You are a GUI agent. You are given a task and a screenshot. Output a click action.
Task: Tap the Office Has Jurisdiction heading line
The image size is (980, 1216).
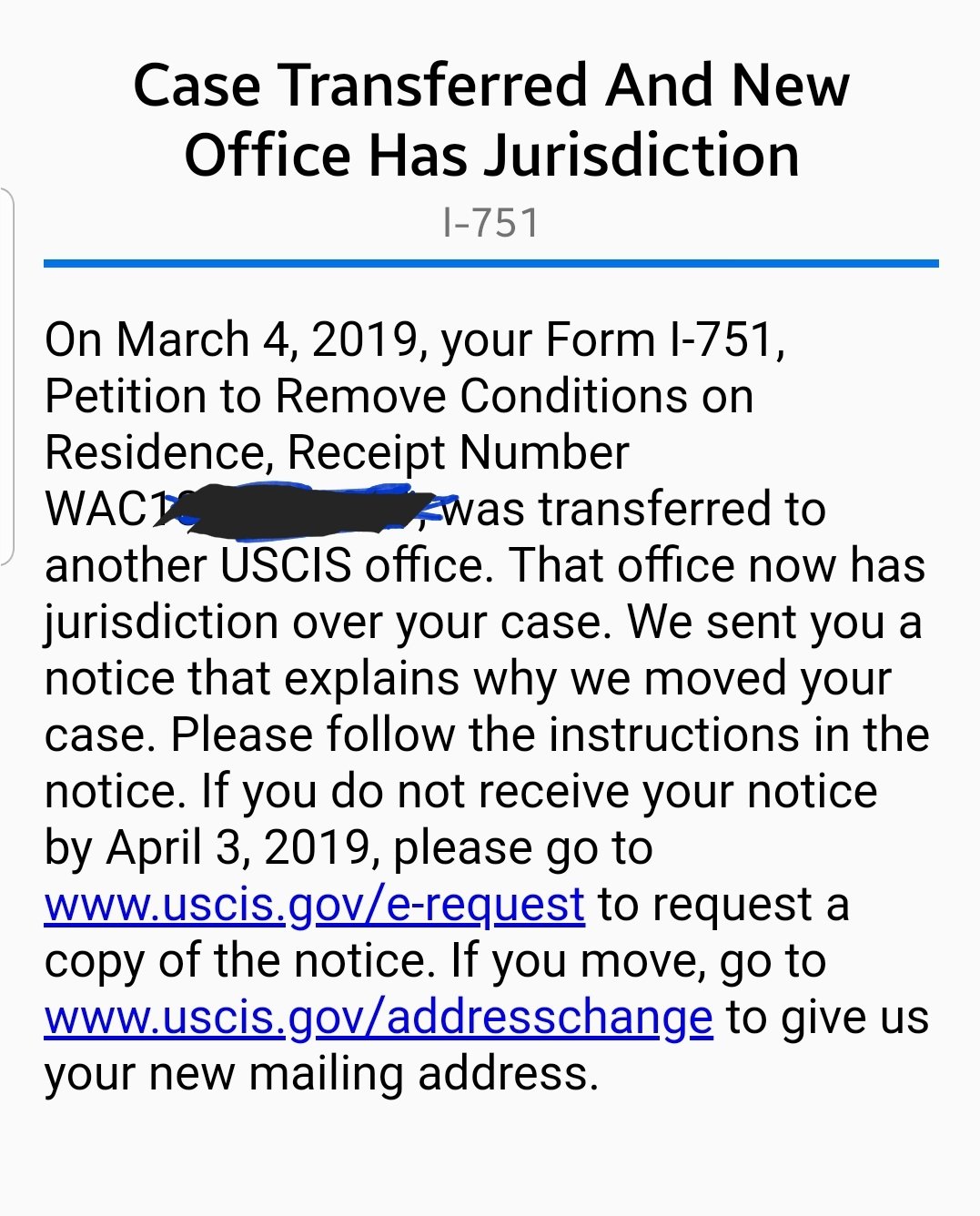(x=491, y=155)
